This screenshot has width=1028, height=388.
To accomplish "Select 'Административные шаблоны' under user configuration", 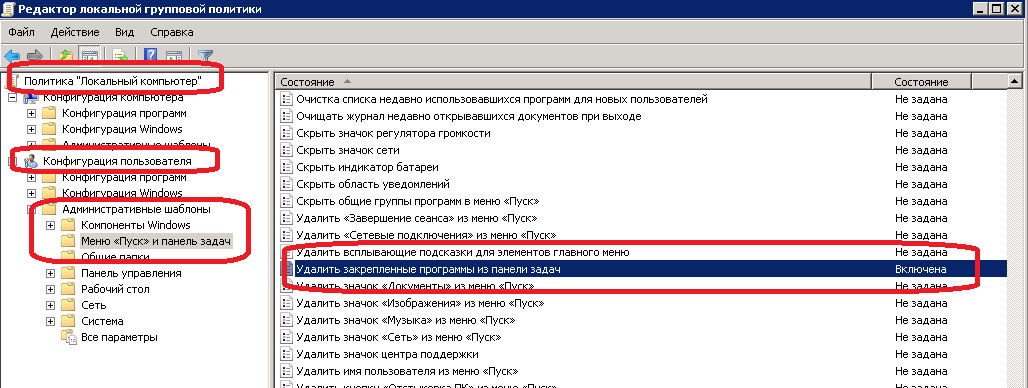I will coord(136,210).
